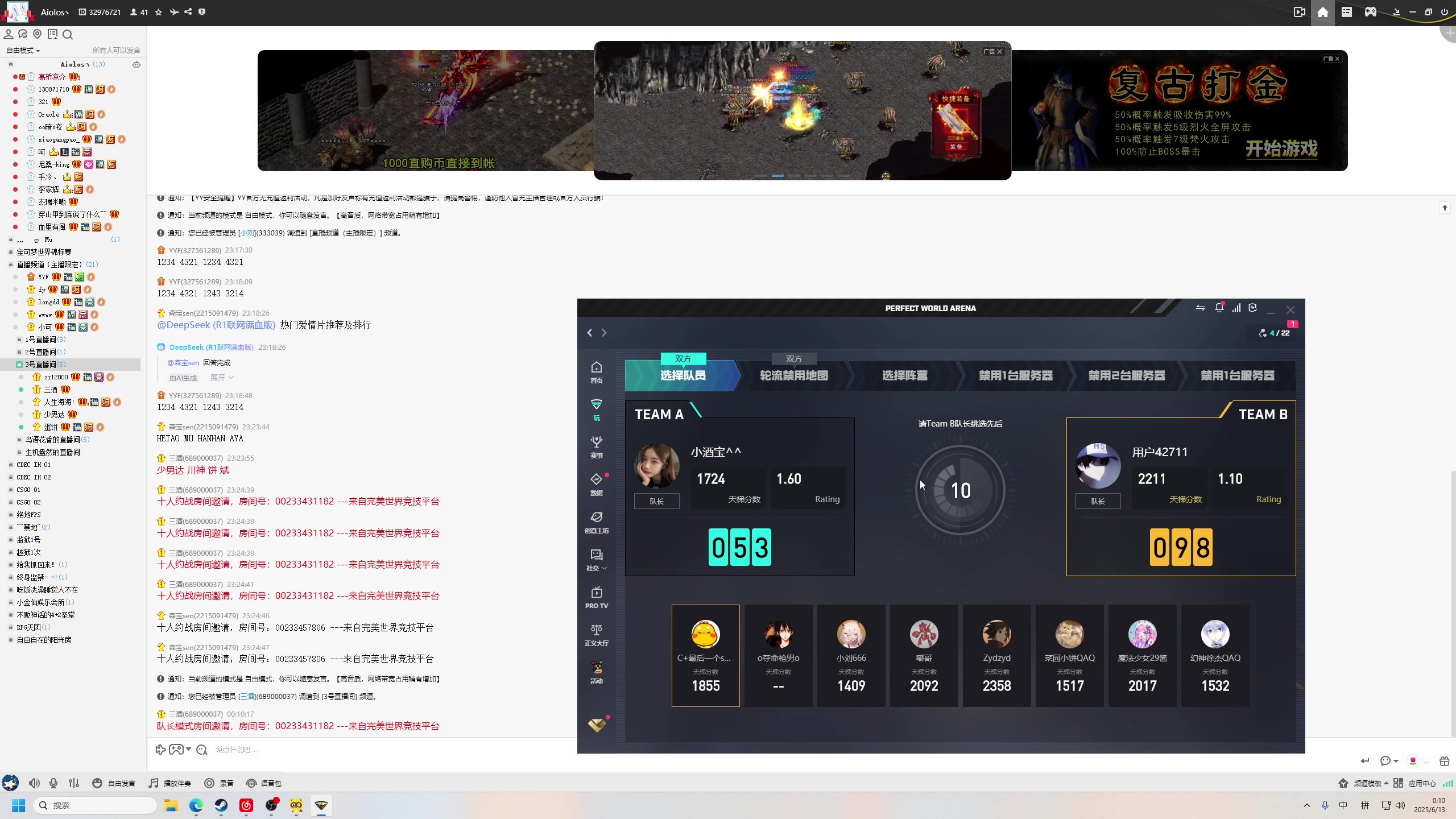Click the arena back arrow
Screen dimensions: 1456x819
click(590, 333)
